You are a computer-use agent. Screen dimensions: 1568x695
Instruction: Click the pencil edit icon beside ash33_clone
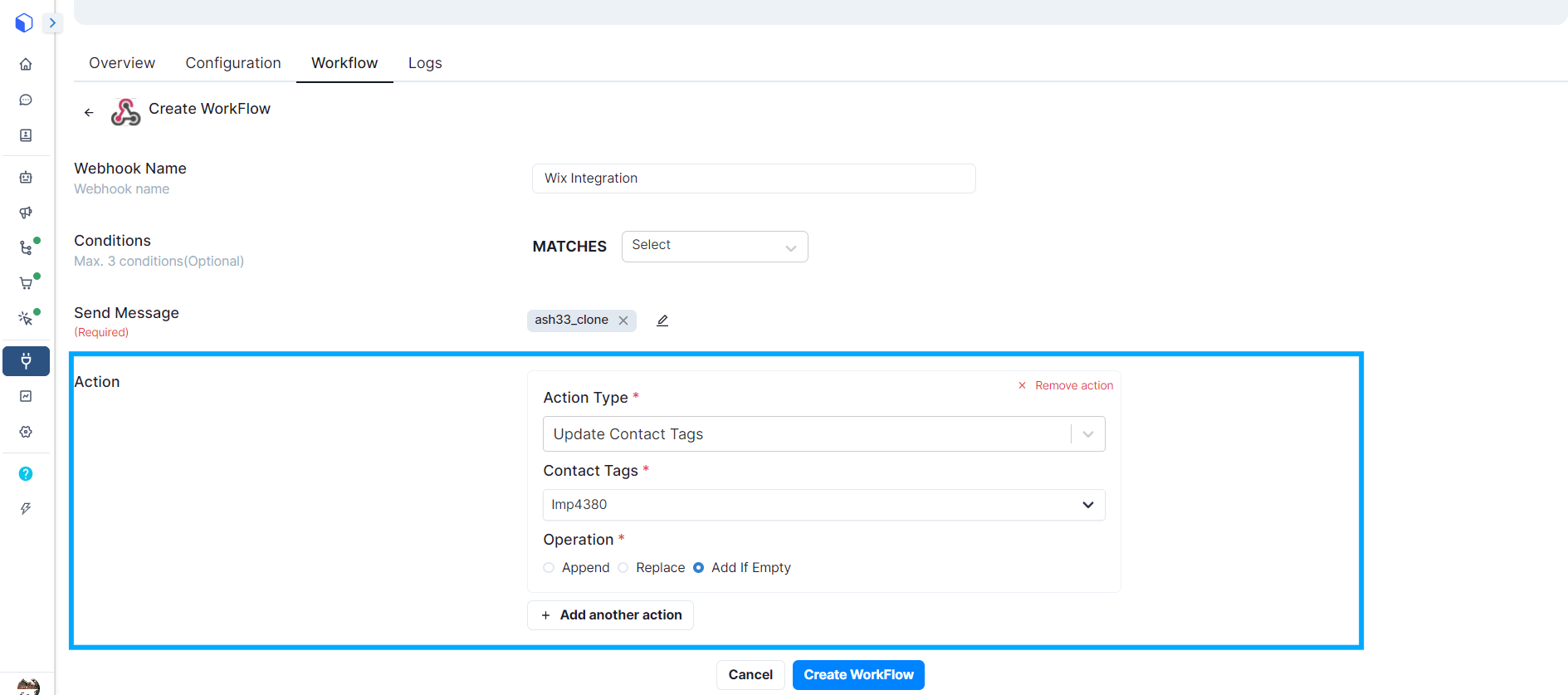point(662,321)
